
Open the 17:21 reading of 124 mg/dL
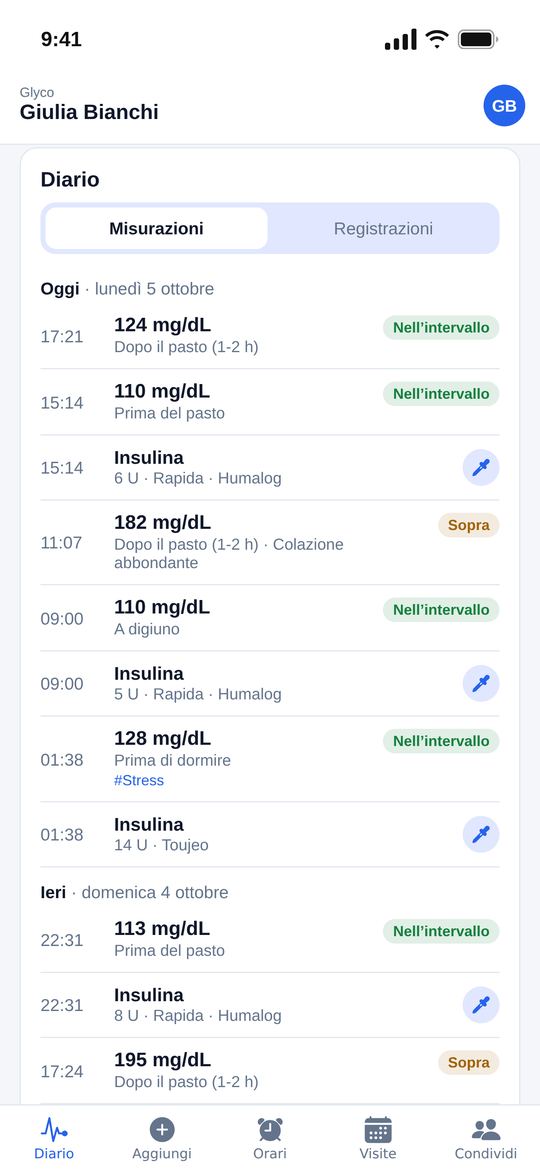270,336
